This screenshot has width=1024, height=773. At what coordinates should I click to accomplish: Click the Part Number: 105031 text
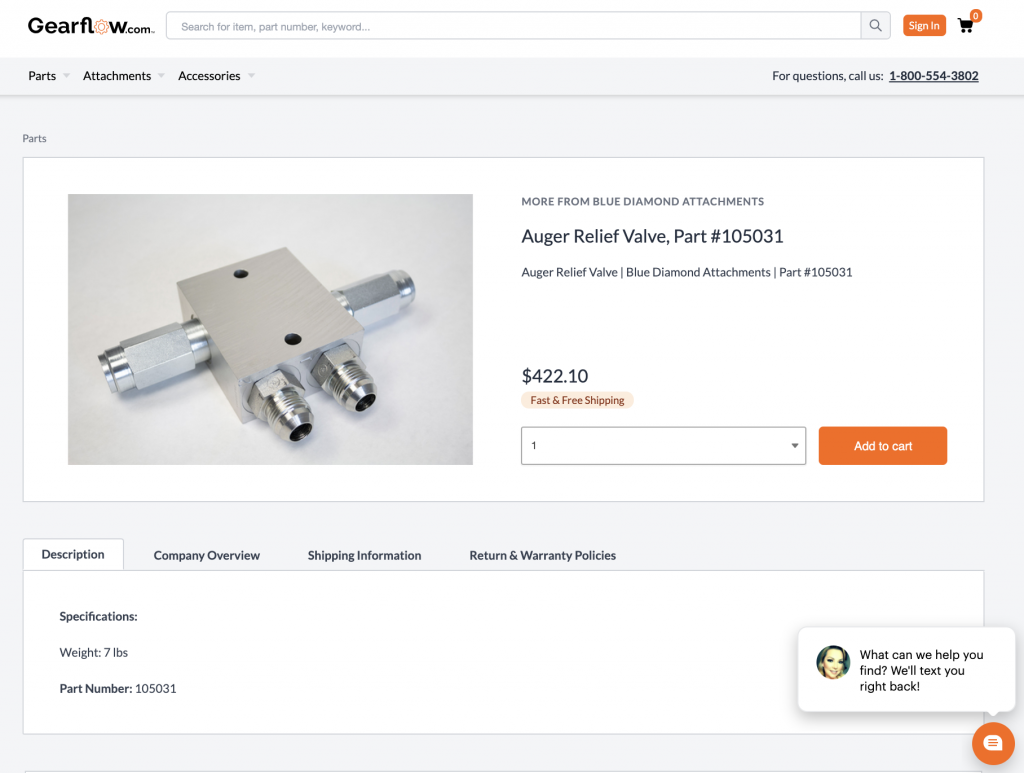tap(118, 688)
